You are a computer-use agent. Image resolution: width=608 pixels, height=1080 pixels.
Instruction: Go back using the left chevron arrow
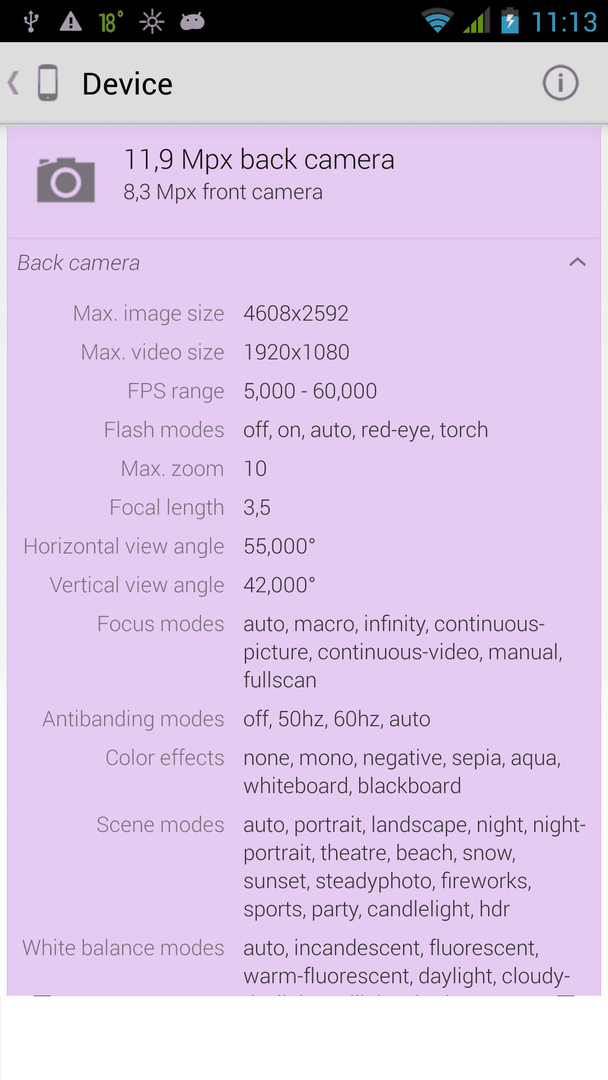pos(13,83)
